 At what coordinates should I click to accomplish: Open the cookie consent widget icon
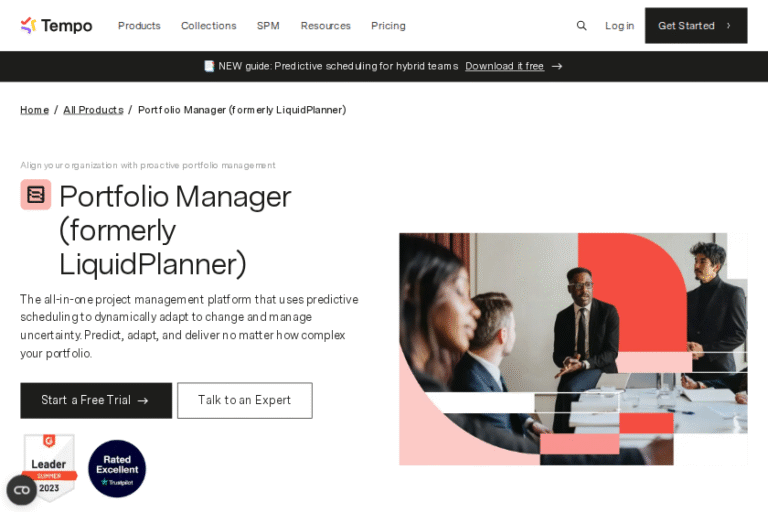21,490
